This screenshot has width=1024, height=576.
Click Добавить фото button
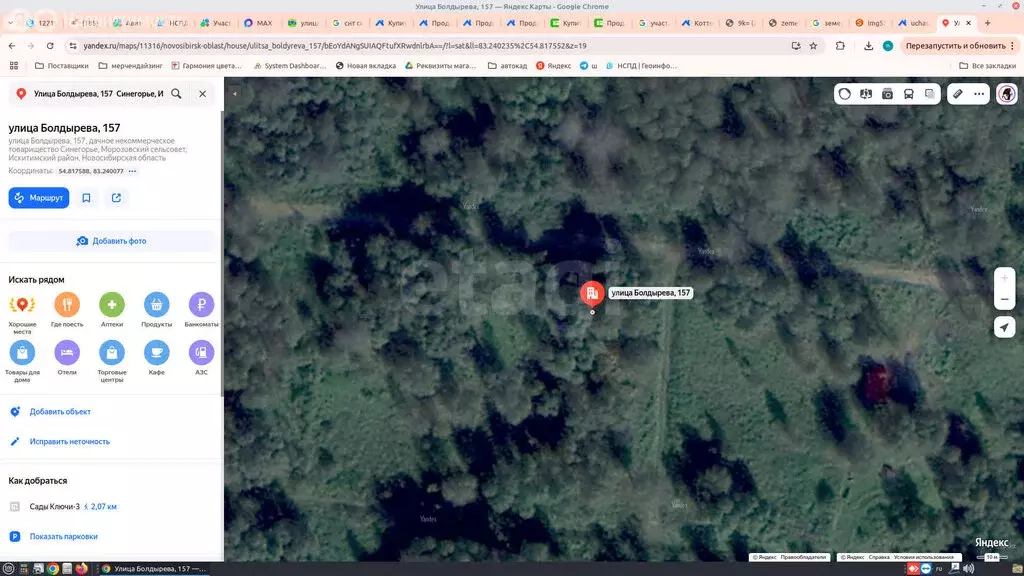coord(111,241)
